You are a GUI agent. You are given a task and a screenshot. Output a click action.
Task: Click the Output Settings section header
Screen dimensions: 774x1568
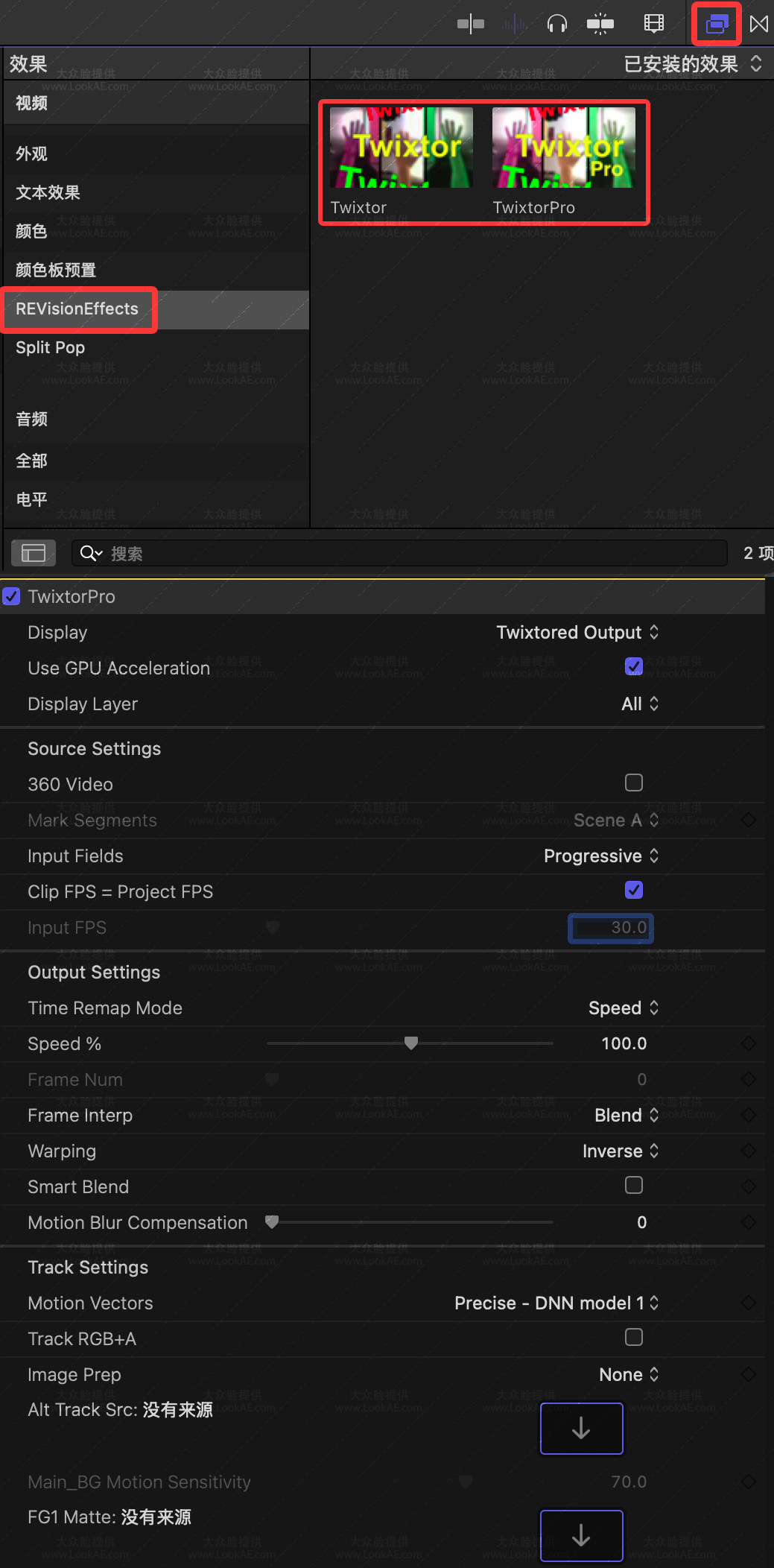[x=94, y=972]
